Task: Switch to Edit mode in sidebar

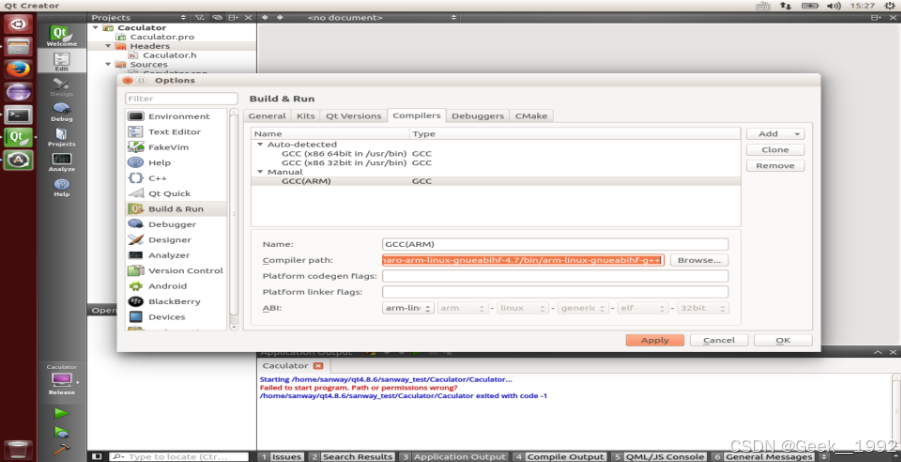Action: (x=61, y=61)
